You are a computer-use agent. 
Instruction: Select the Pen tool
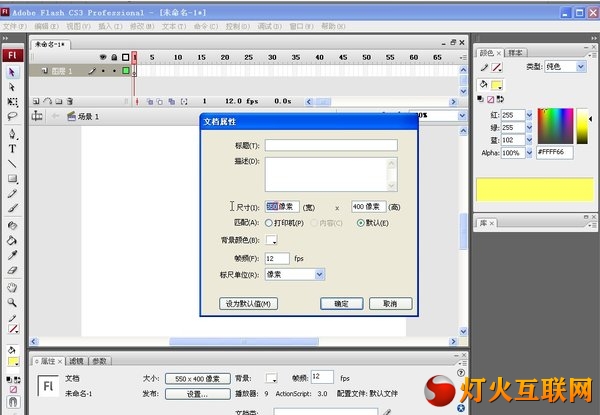click(12, 134)
